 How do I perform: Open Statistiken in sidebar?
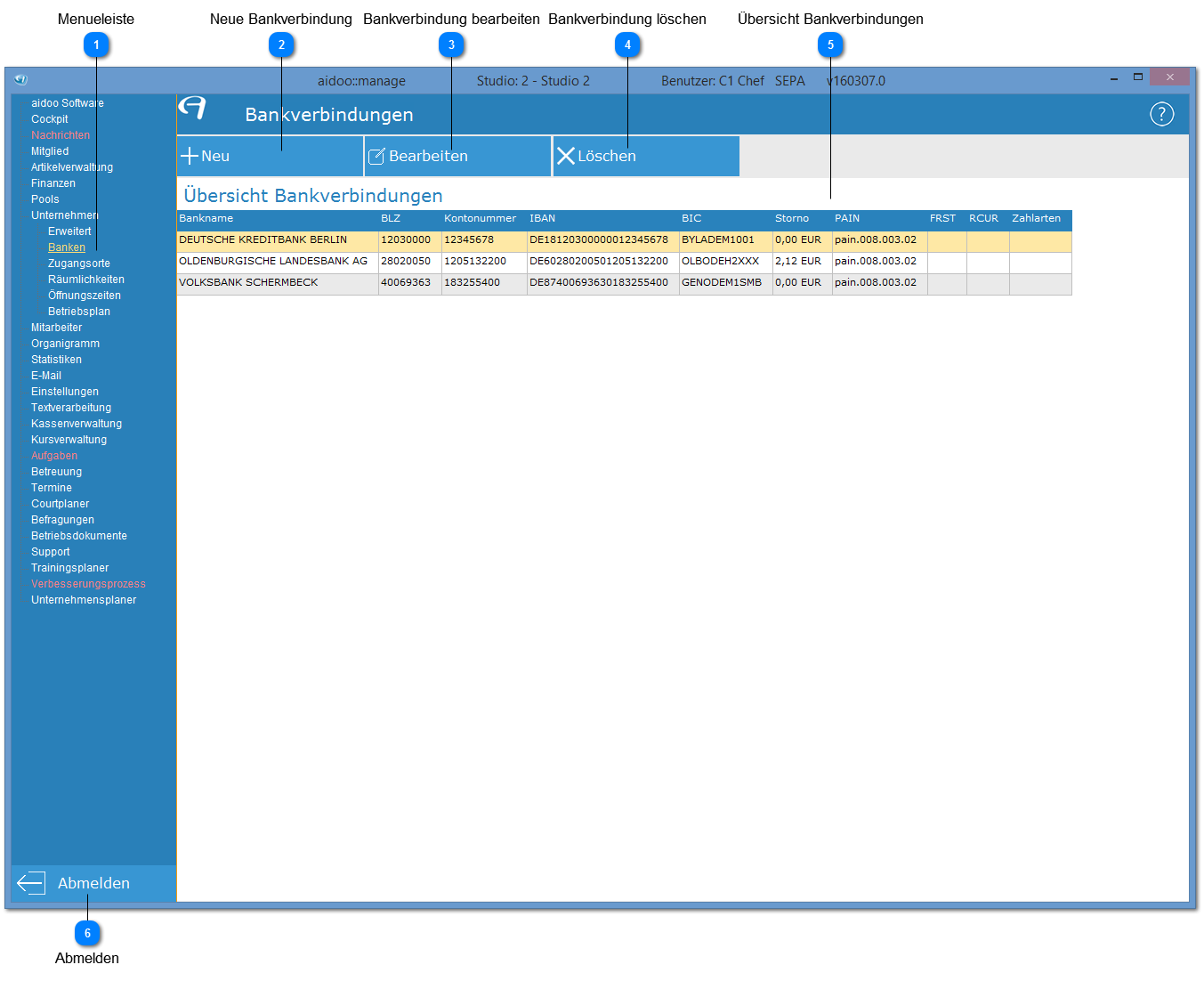(x=57, y=360)
